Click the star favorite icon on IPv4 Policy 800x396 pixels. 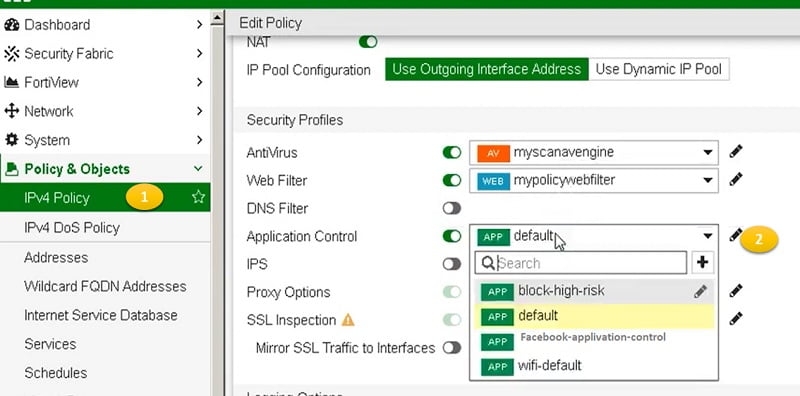pos(198,197)
